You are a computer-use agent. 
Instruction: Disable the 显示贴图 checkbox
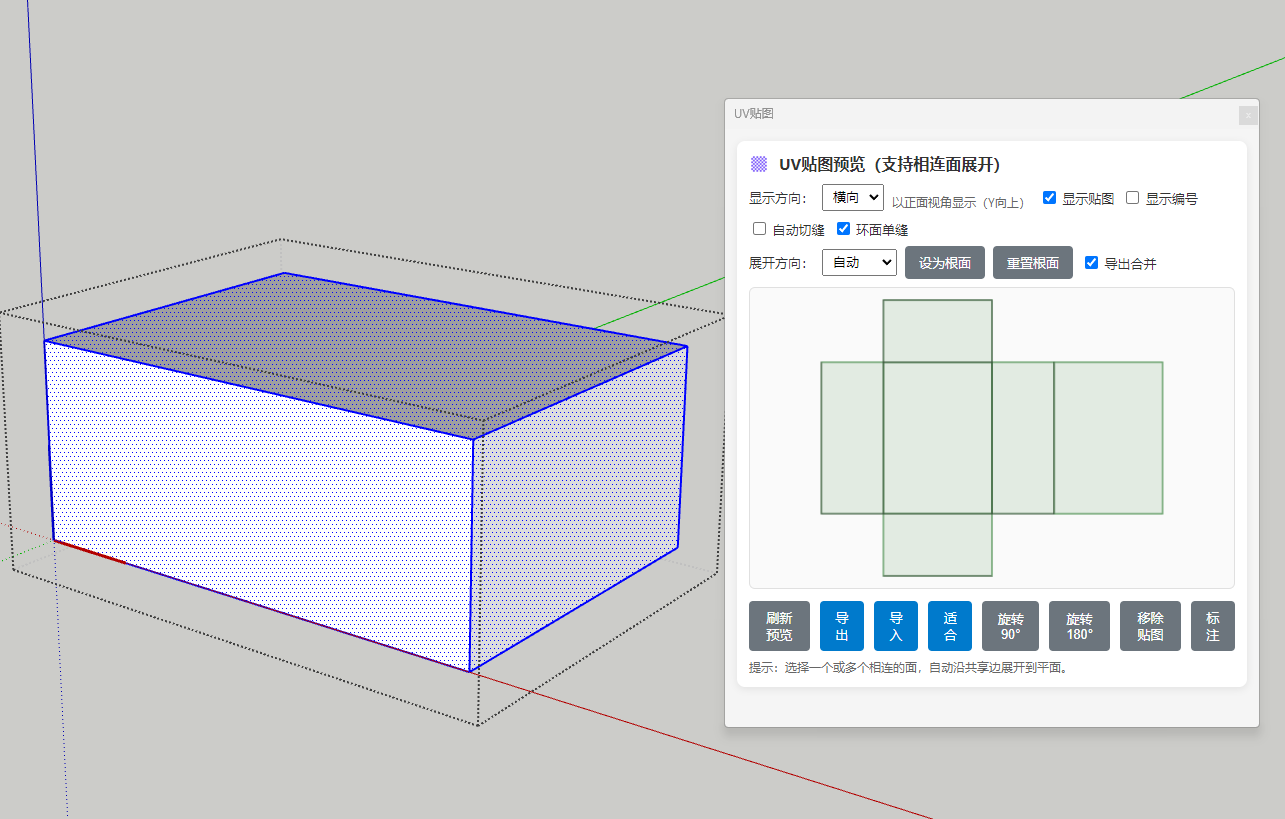(x=1049, y=198)
